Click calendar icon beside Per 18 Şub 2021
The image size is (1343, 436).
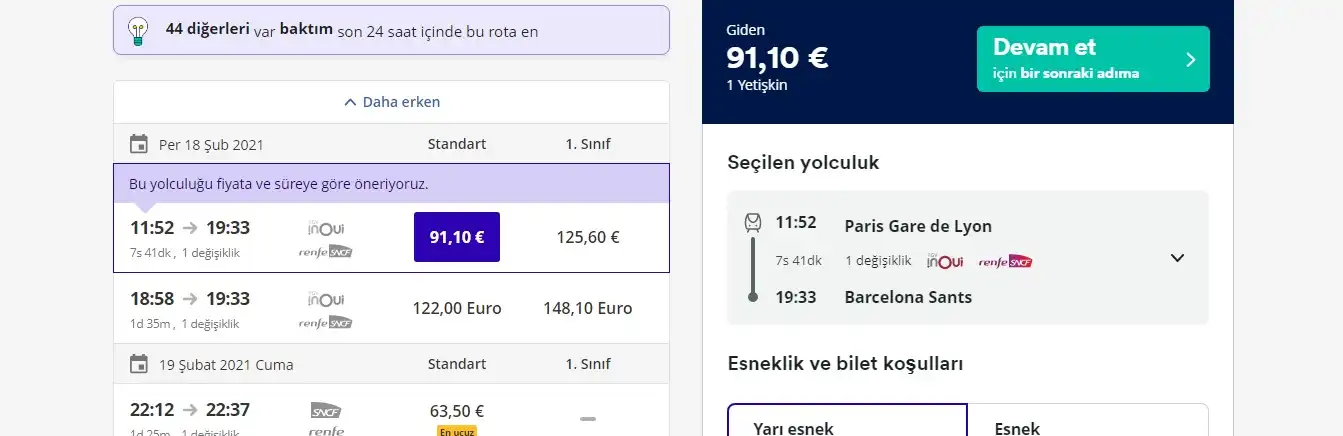[139, 144]
